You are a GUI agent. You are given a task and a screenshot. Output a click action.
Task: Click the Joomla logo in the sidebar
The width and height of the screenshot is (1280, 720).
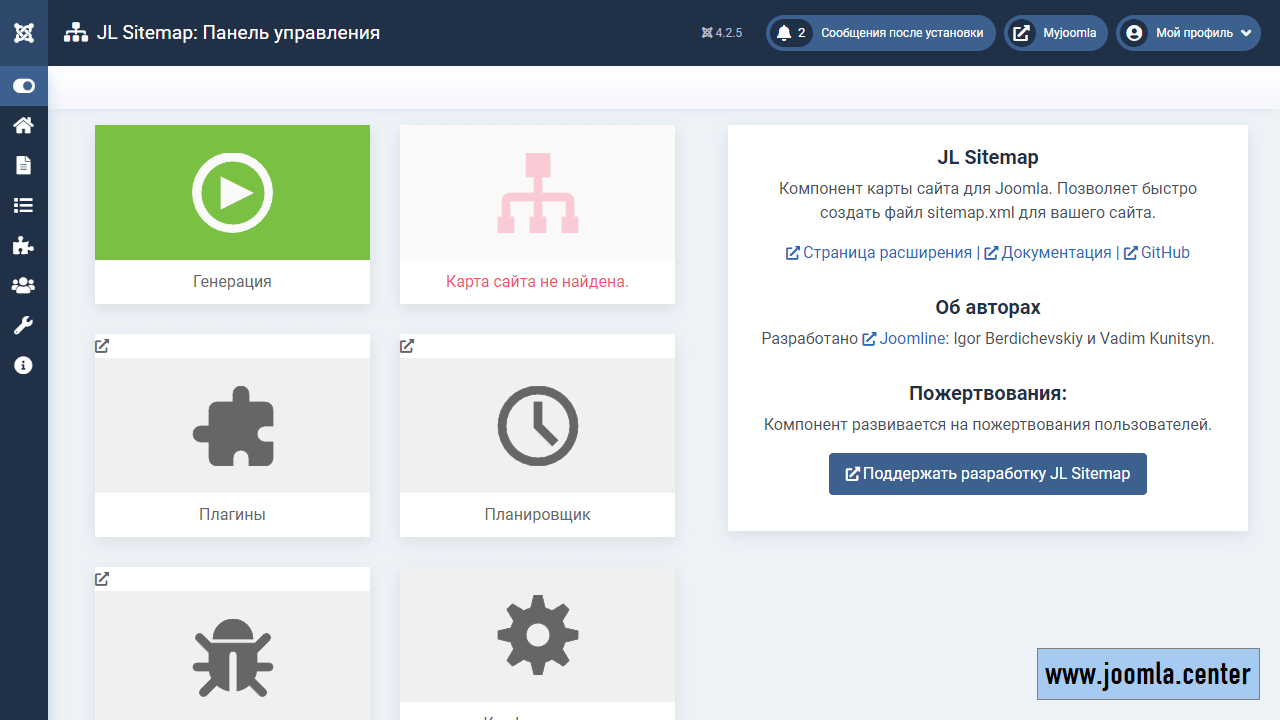coord(24,33)
